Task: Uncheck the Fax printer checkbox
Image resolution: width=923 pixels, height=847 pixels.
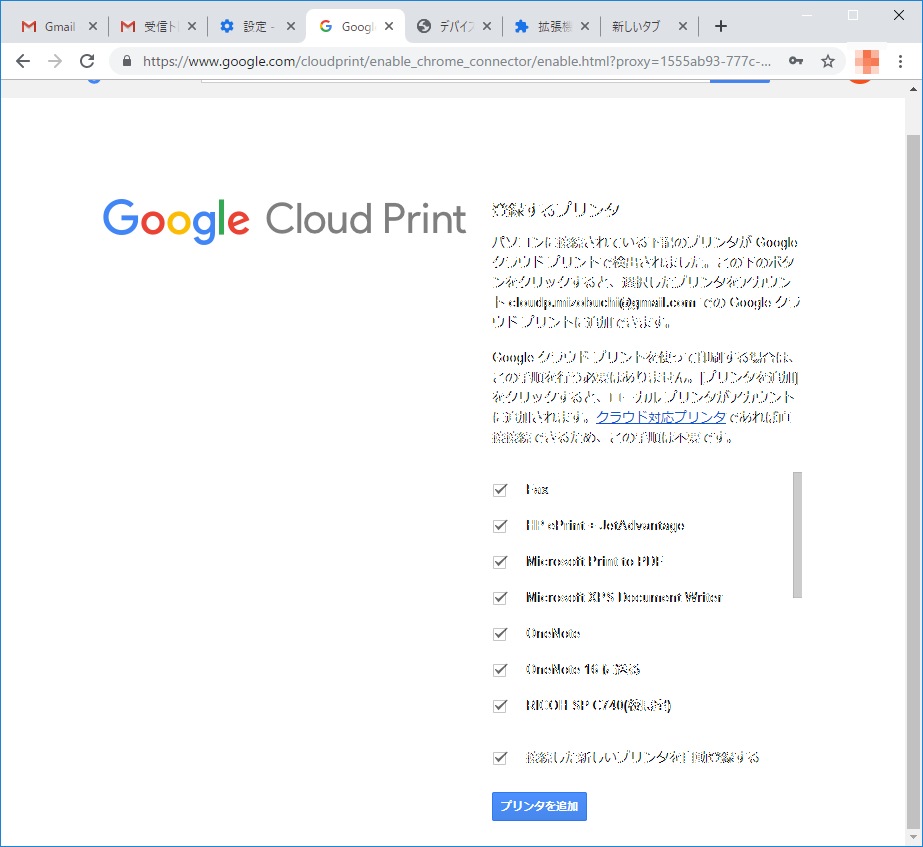Action: pyautogui.click(x=500, y=490)
